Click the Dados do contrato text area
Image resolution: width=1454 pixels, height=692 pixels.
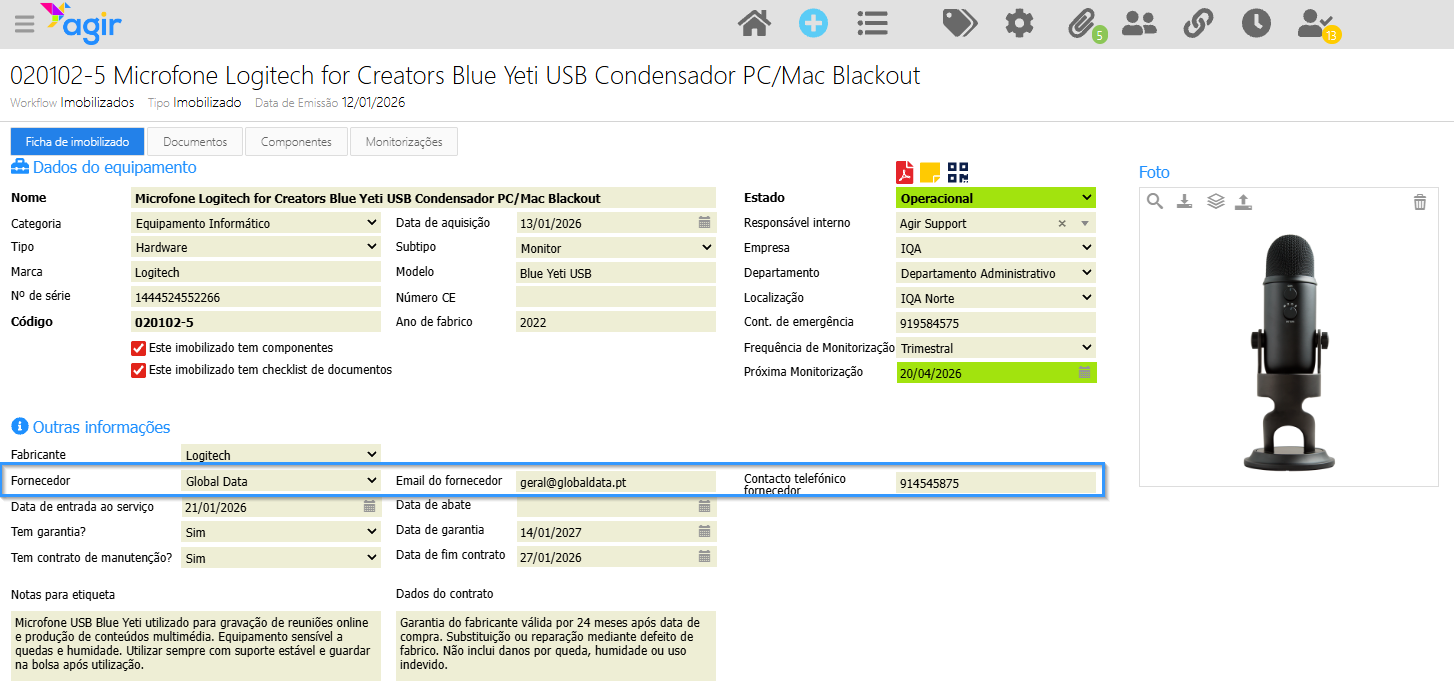pos(556,646)
